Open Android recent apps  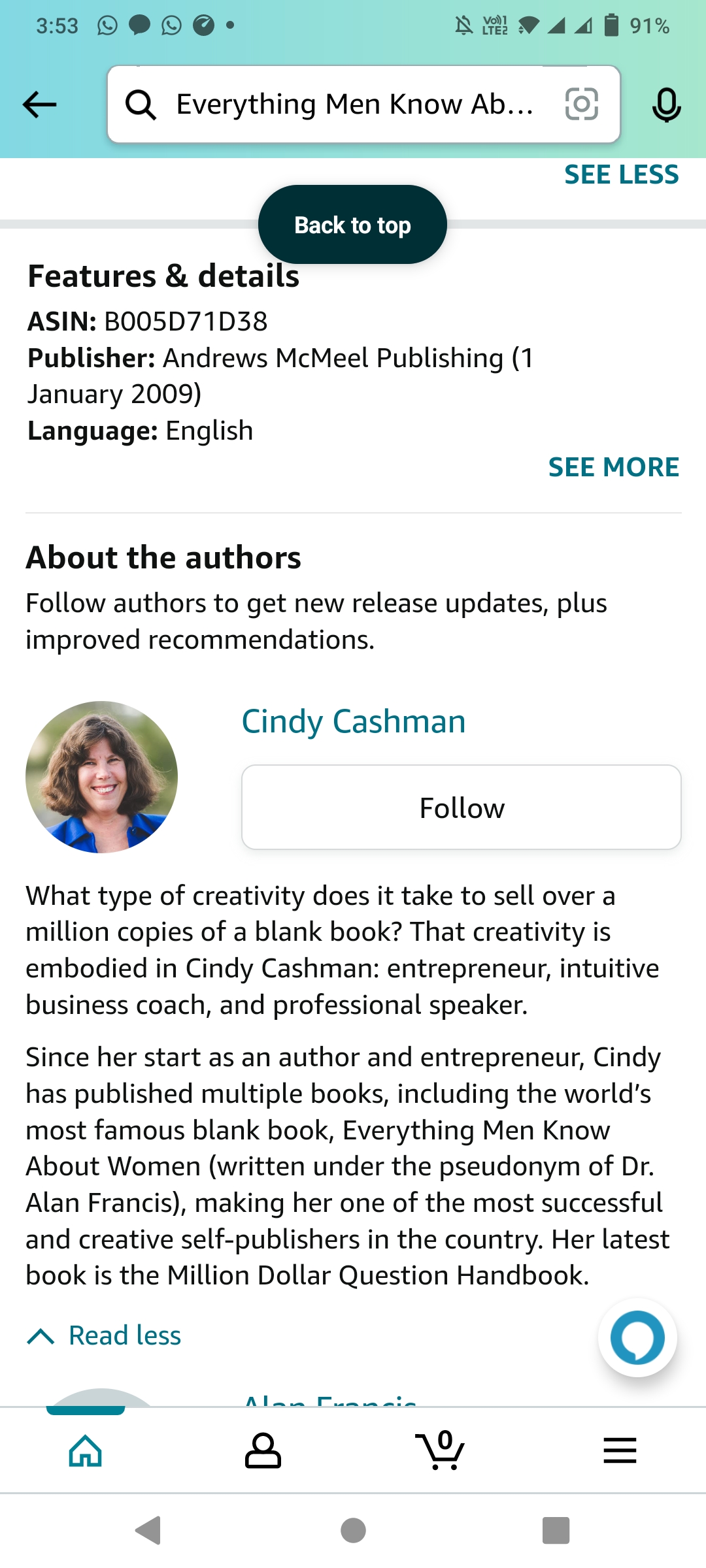coord(556,1530)
